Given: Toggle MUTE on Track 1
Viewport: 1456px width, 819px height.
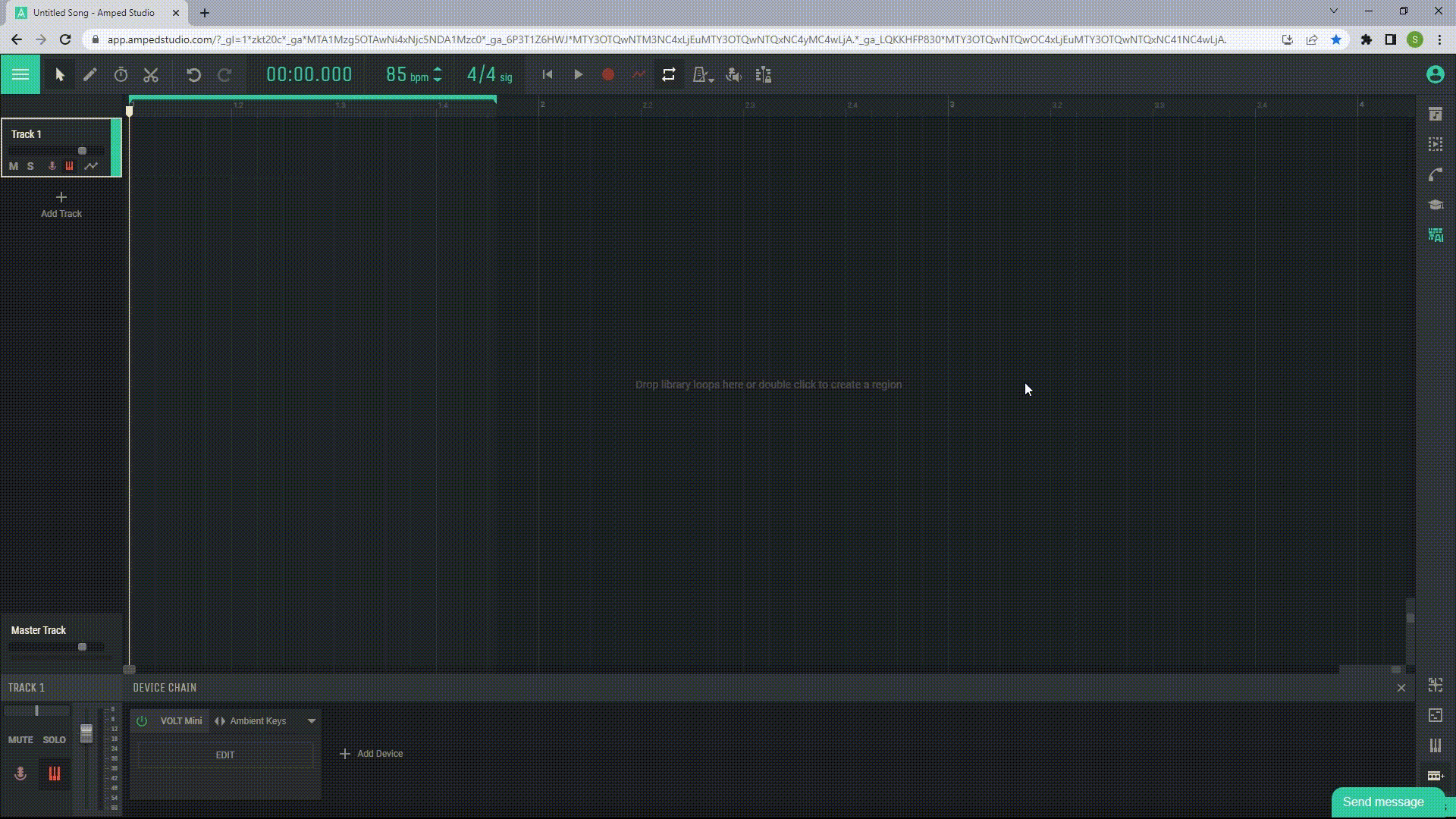Looking at the screenshot, I should point(14,165).
